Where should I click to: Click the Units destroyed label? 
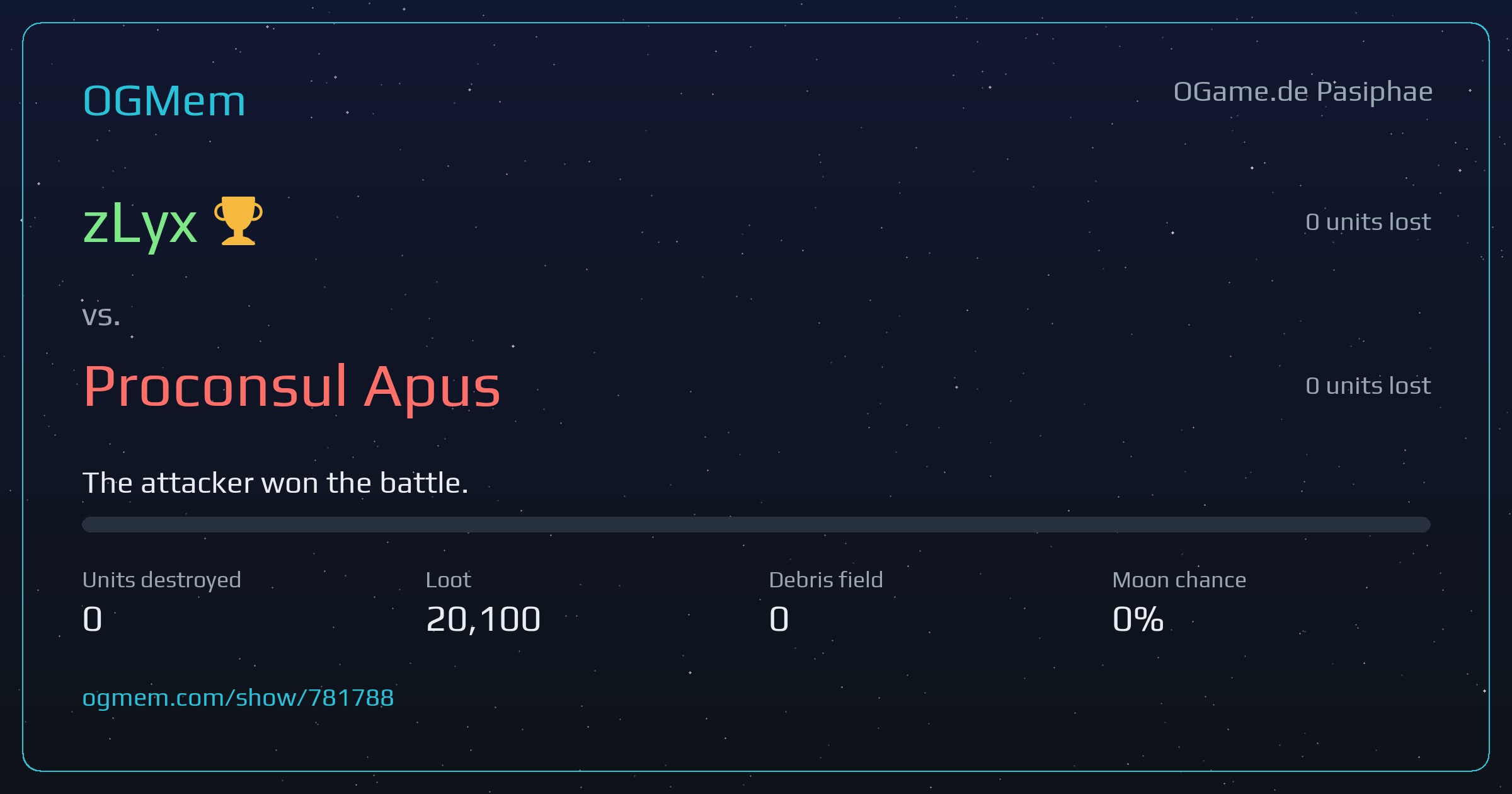click(162, 580)
